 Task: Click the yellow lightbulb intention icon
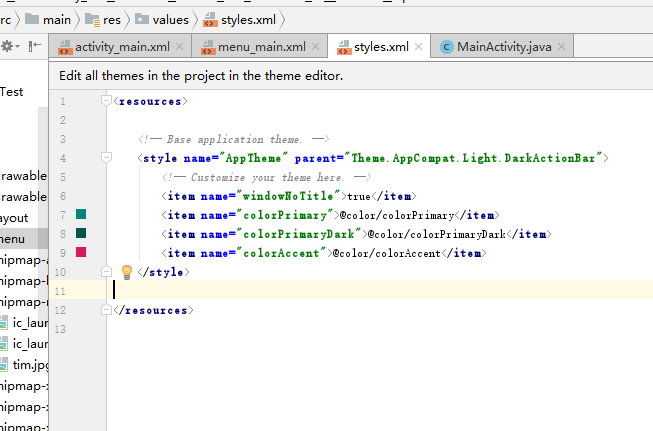tap(127, 272)
